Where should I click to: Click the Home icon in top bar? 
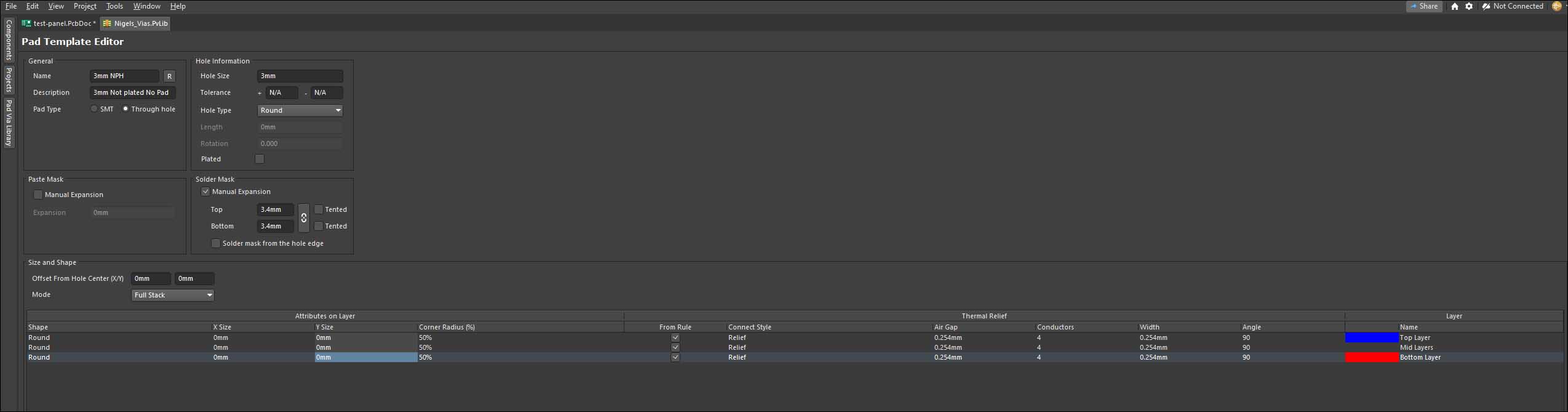point(1454,6)
